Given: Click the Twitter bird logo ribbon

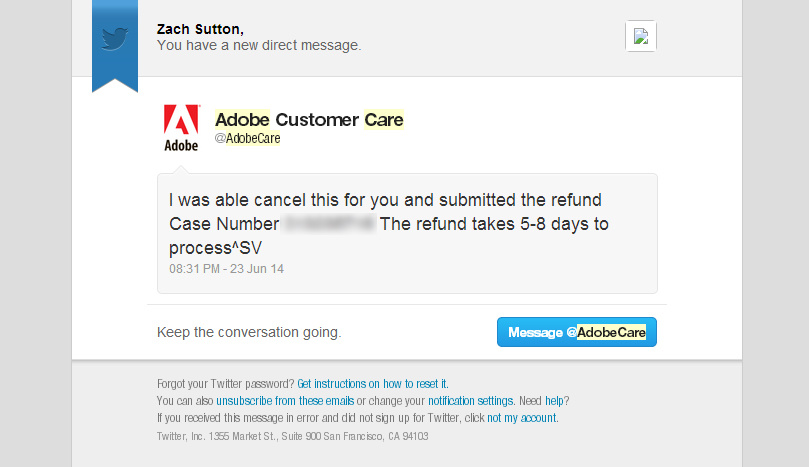Looking at the screenshot, I should pos(115,45).
